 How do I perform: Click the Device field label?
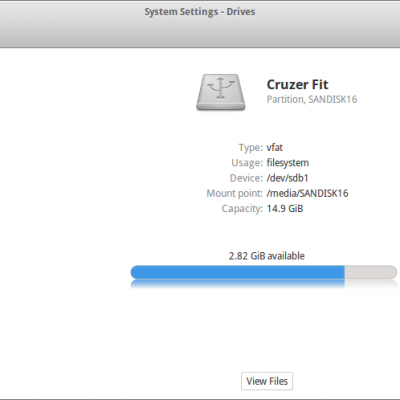(246, 178)
